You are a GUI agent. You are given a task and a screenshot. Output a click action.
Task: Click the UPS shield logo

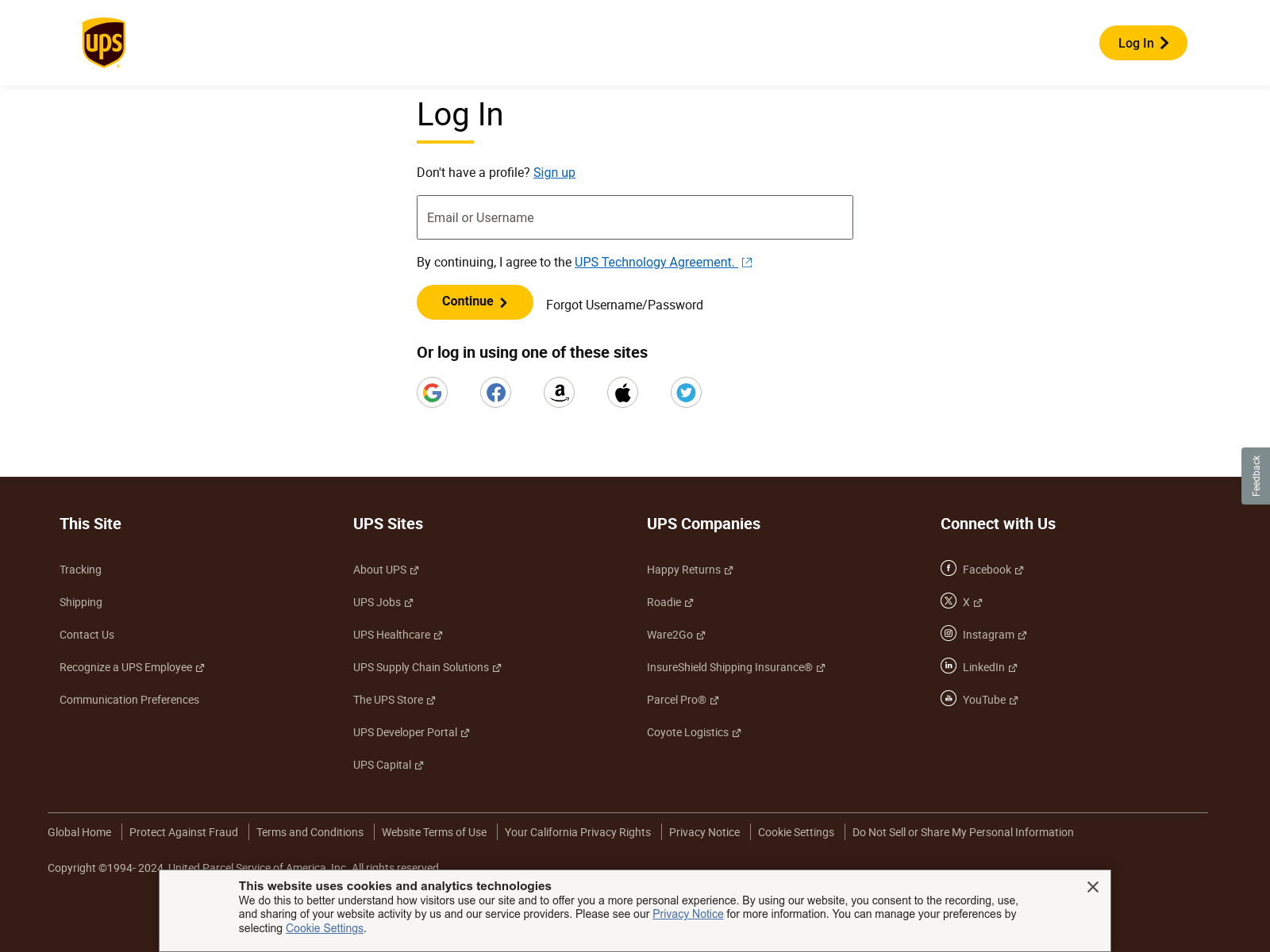click(x=104, y=43)
